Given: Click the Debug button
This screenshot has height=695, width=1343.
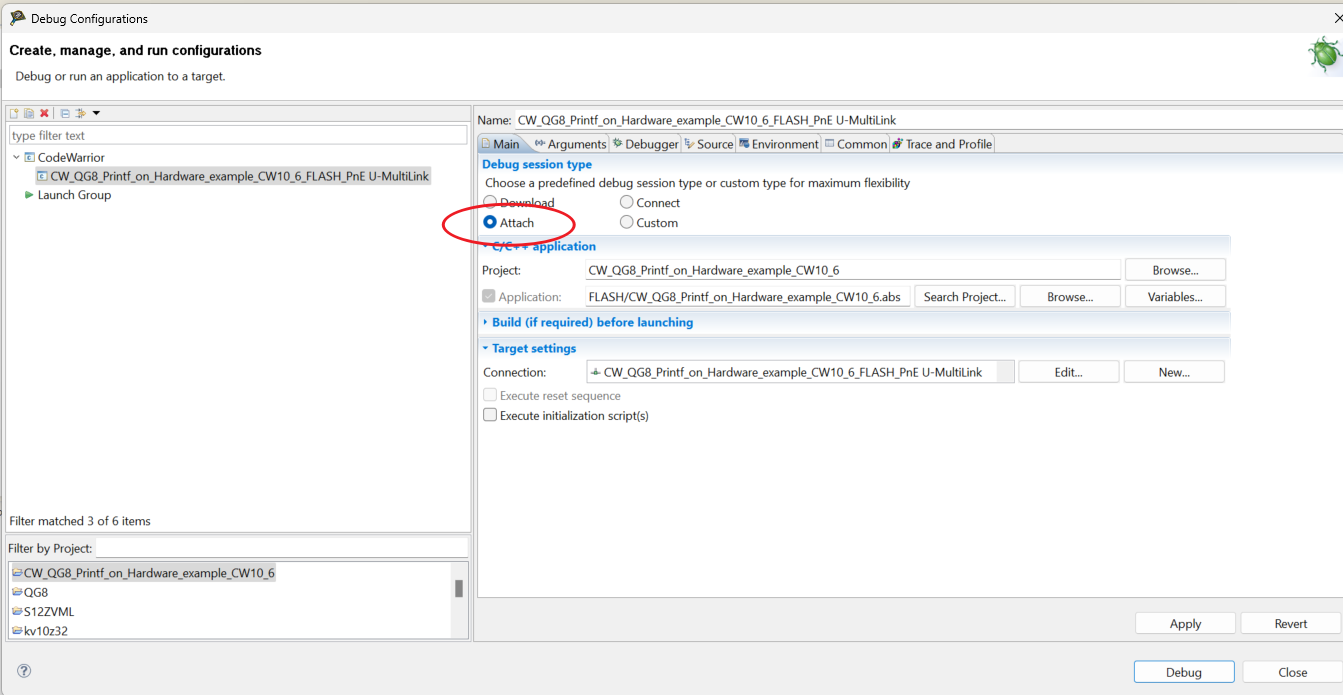Looking at the screenshot, I should [x=1184, y=672].
